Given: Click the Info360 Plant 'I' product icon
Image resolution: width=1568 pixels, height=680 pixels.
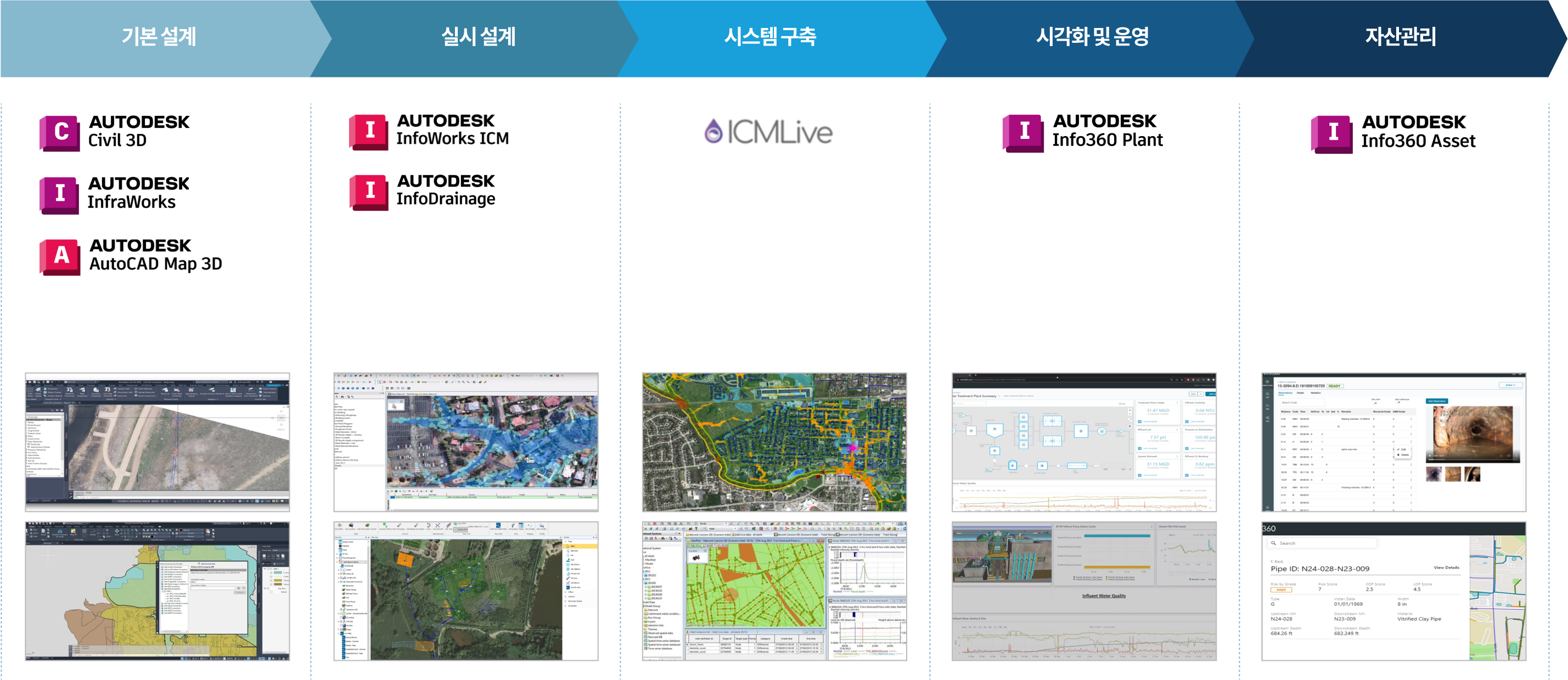Looking at the screenshot, I should point(1023,133).
